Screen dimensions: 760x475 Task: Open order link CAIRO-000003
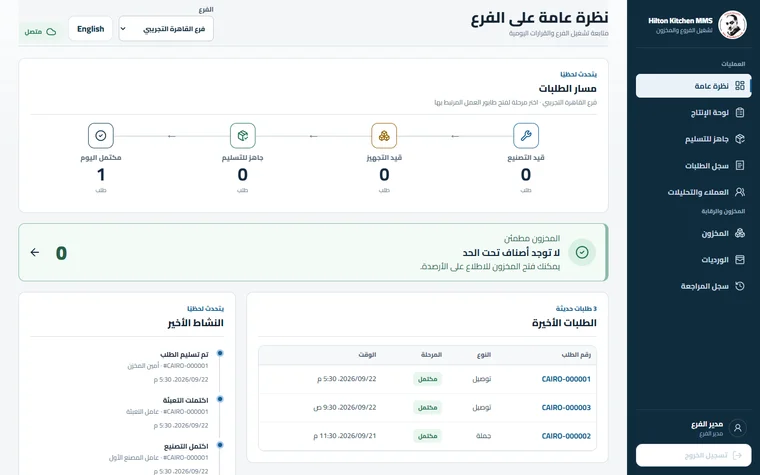click(566, 408)
